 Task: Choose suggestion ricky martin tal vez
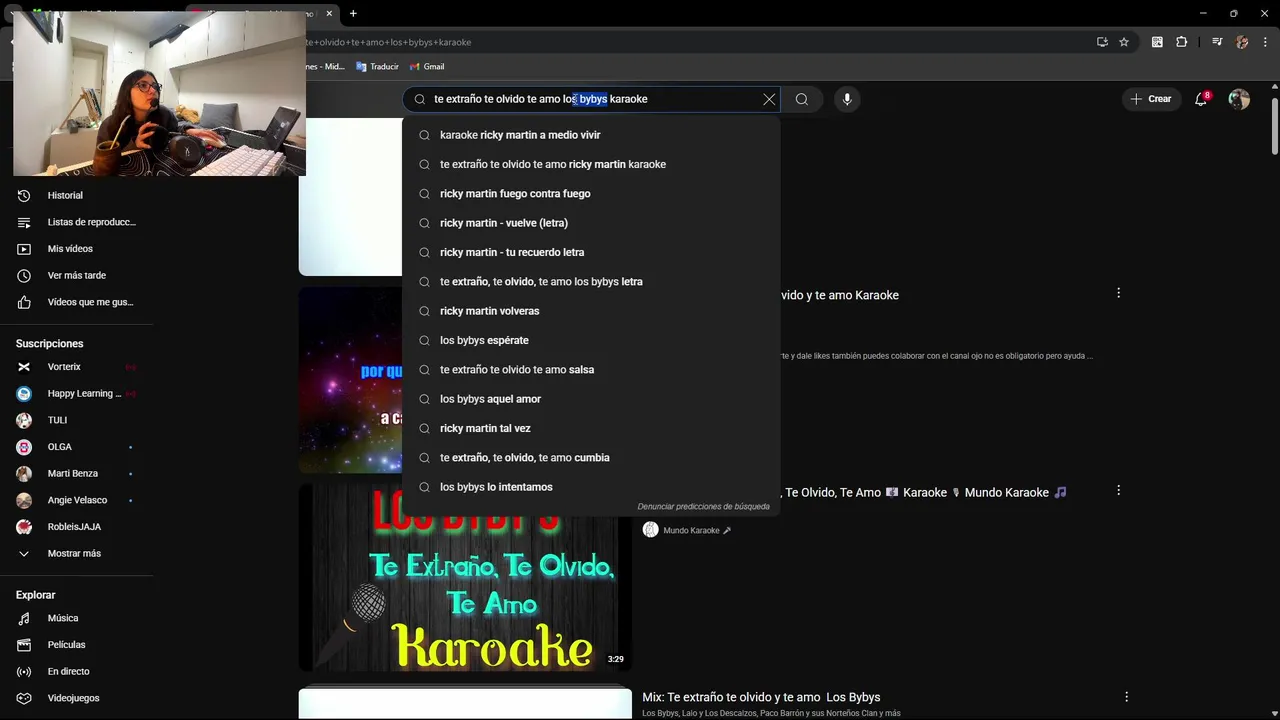[x=591, y=428]
